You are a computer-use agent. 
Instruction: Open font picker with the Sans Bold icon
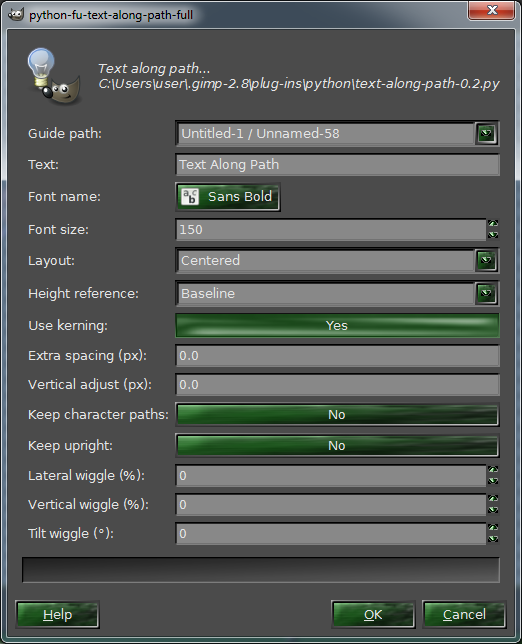click(x=228, y=197)
